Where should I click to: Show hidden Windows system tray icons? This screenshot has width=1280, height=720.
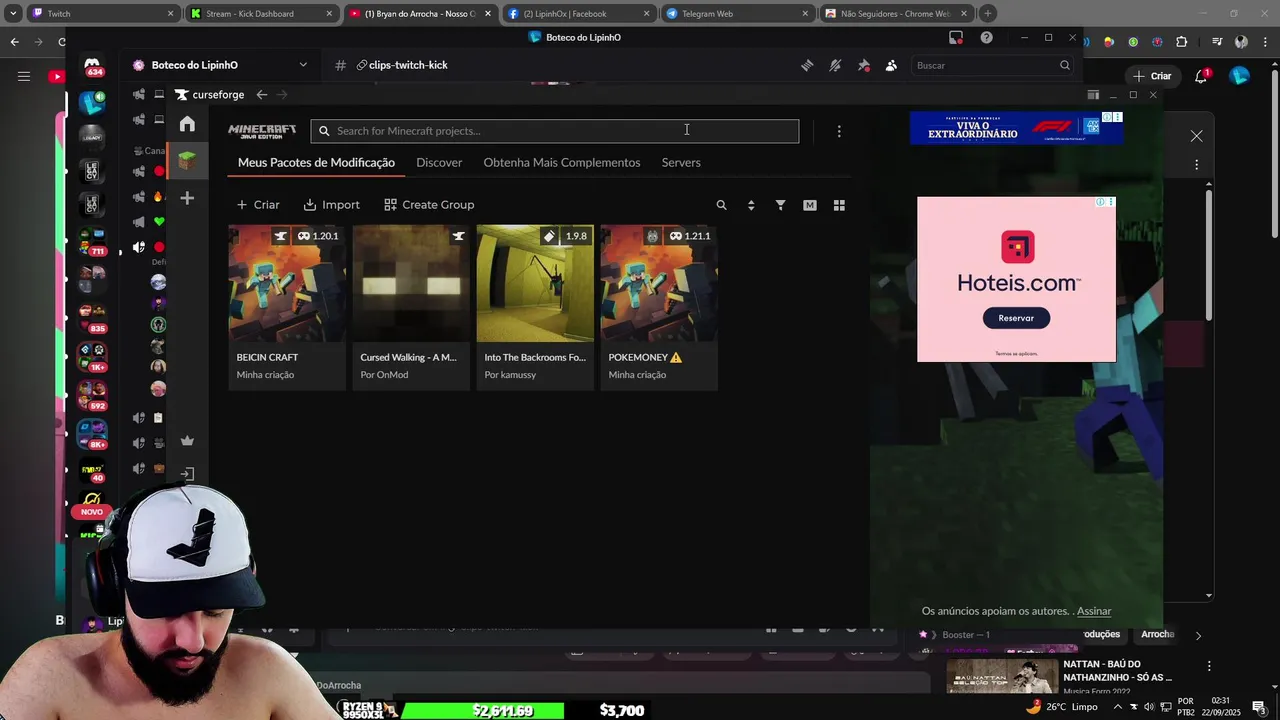(x=1118, y=706)
